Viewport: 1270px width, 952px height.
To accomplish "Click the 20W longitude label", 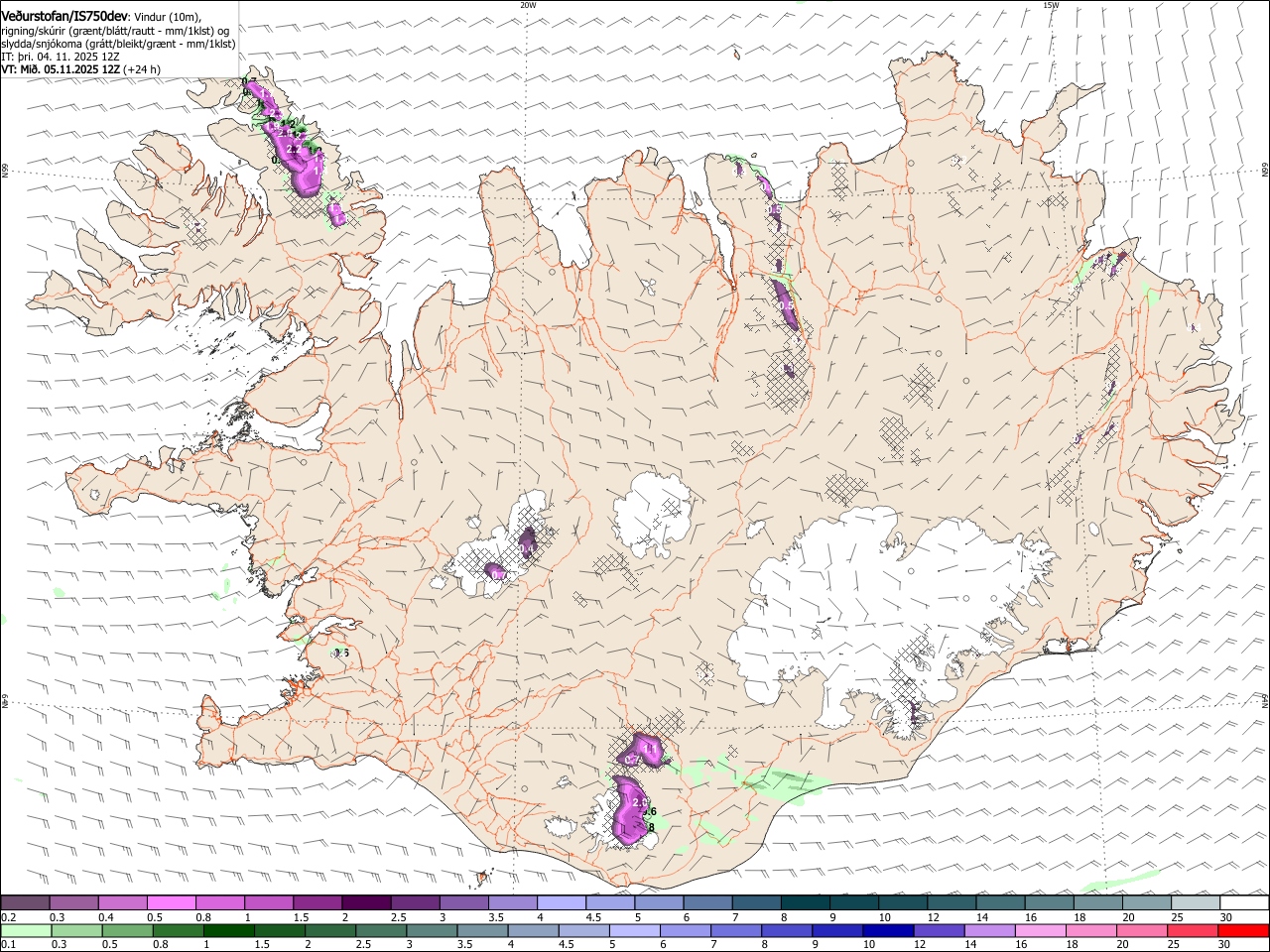I will click(528, 5).
